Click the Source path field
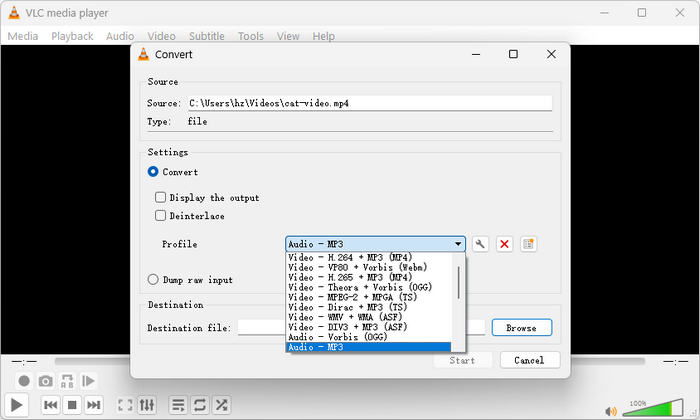700x420 pixels. [x=370, y=103]
